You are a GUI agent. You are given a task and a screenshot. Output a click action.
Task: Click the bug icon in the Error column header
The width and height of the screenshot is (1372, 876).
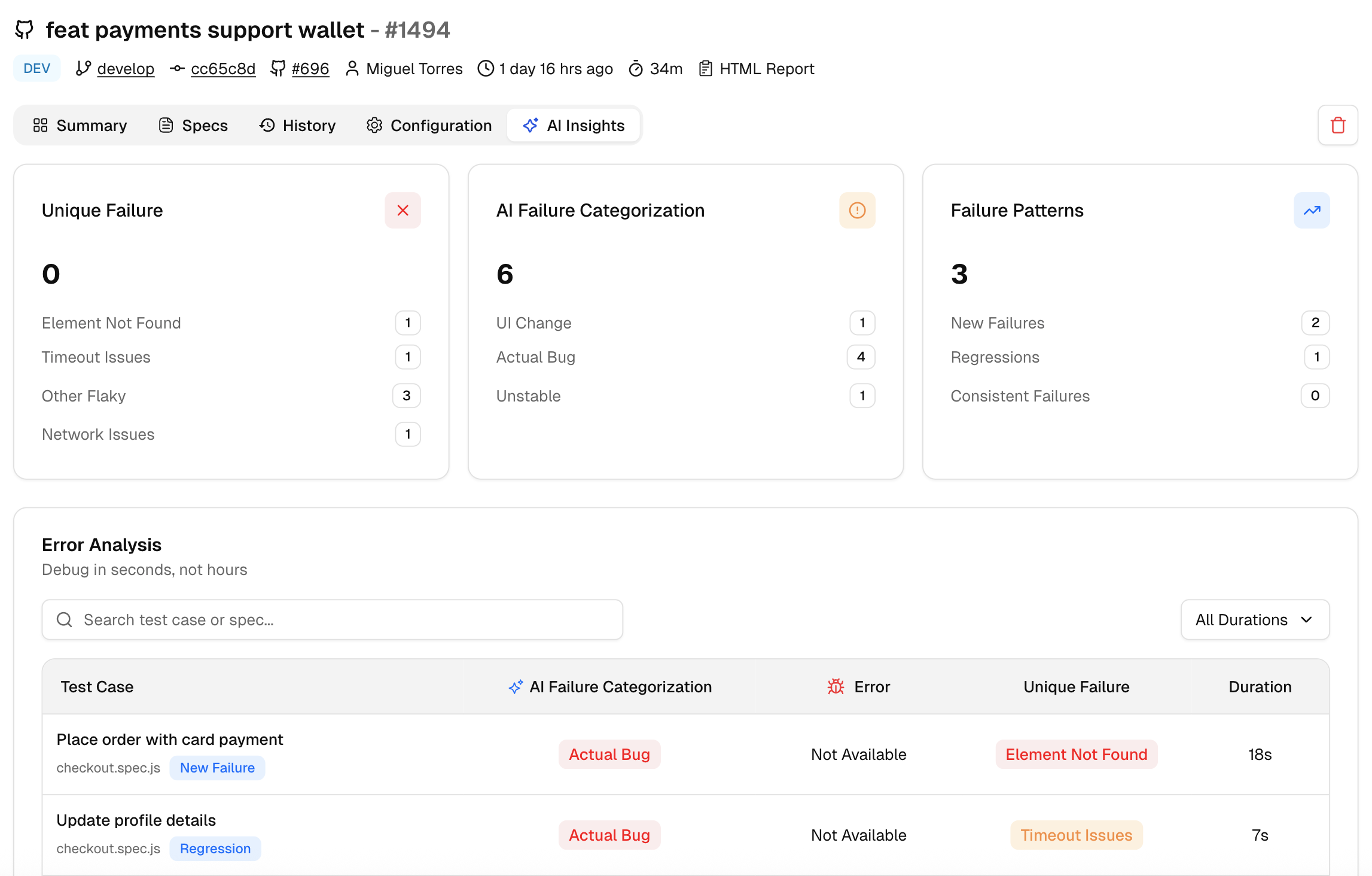pos(836,687)
